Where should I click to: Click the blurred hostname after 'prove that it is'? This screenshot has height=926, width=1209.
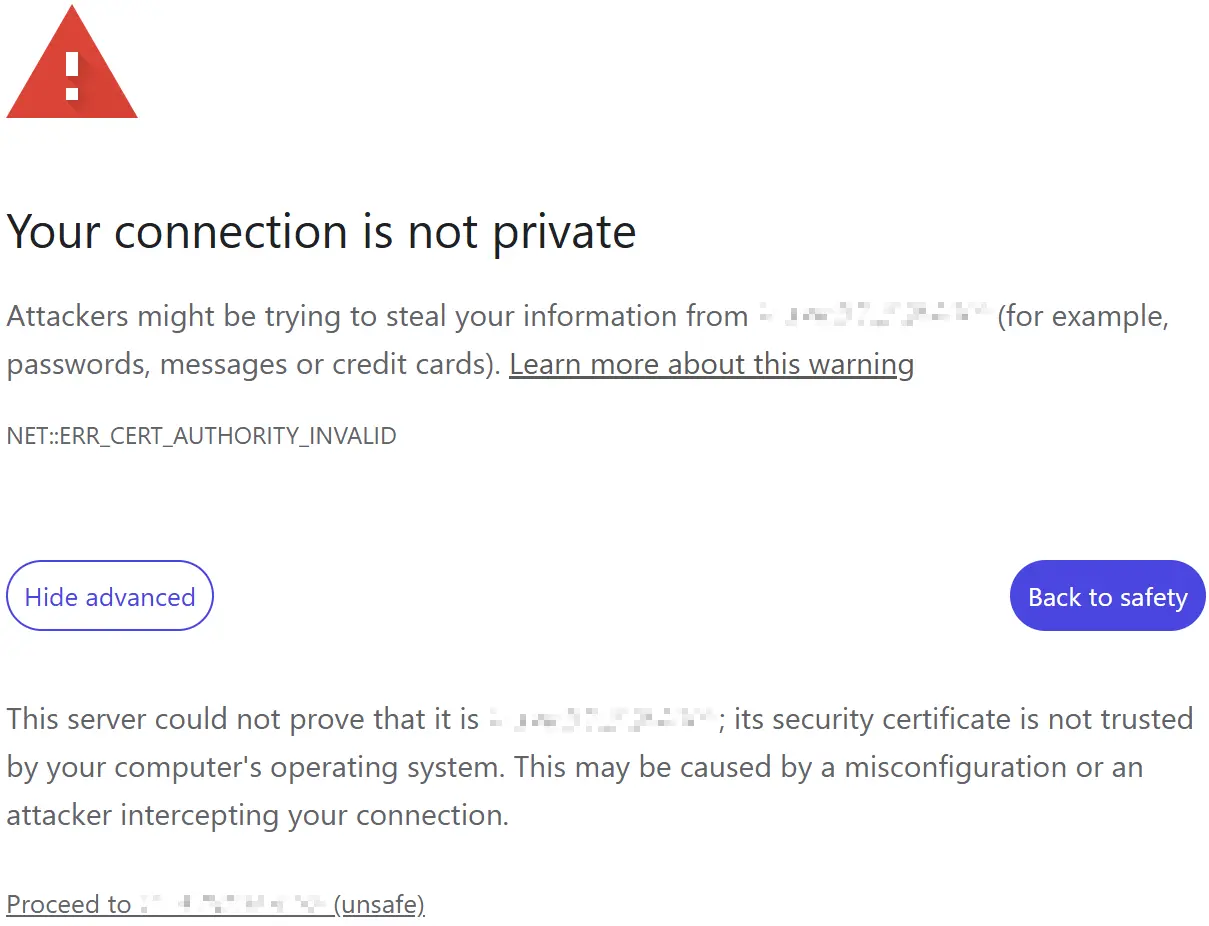click(x=603, y=719)
